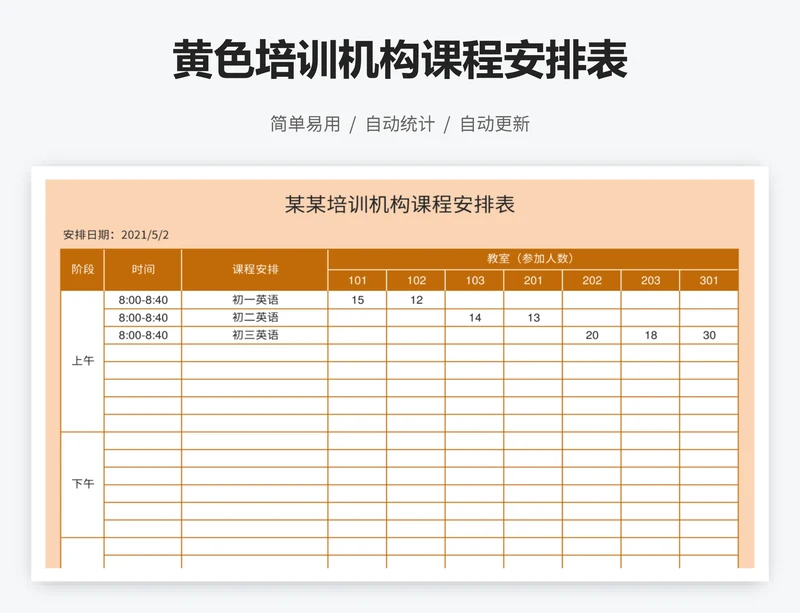
Task: Select 8:00-8:40 time in 初二英语 row
Action: [143, 317]
